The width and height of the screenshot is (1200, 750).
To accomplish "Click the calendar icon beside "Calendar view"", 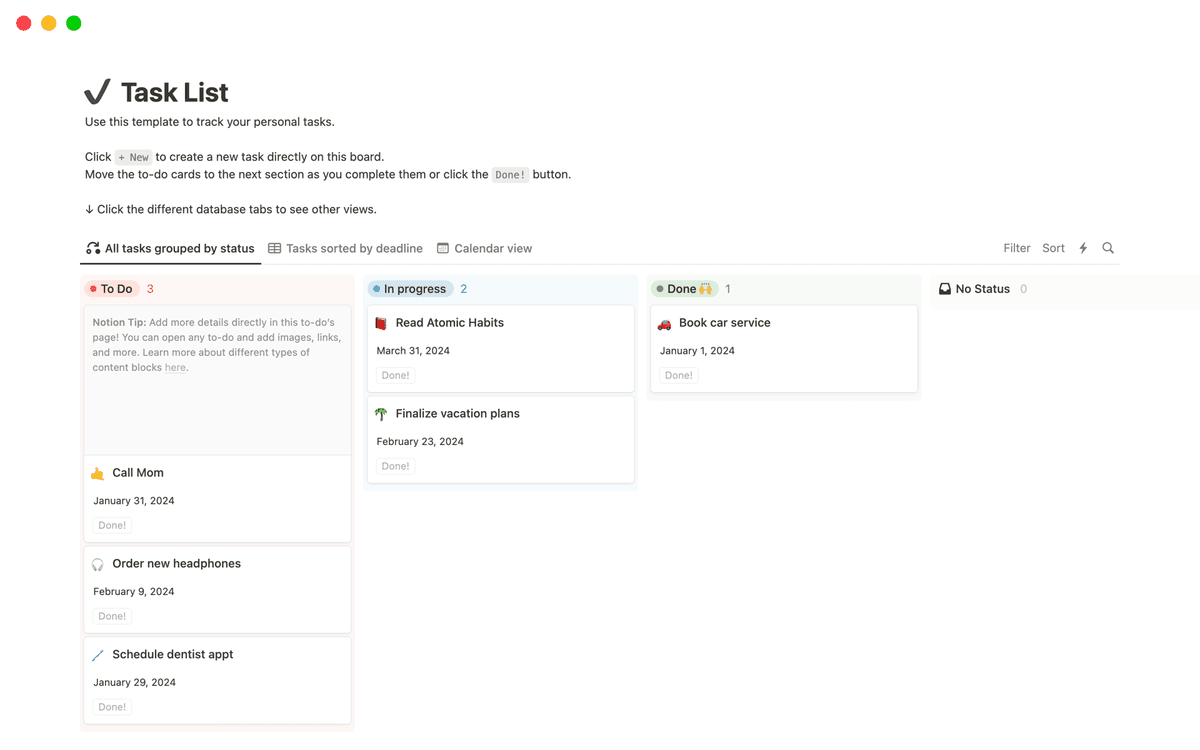I will (x=442, y=247).
